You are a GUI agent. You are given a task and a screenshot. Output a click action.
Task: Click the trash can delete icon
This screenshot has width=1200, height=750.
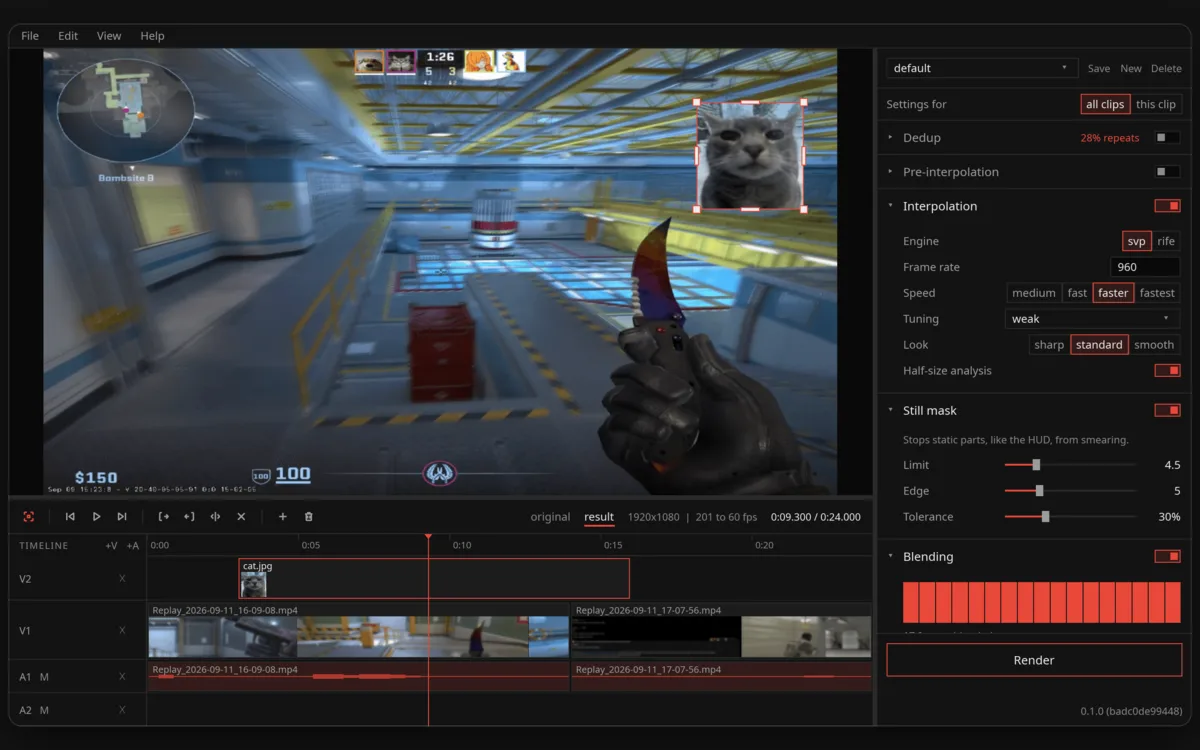(309, 517)
